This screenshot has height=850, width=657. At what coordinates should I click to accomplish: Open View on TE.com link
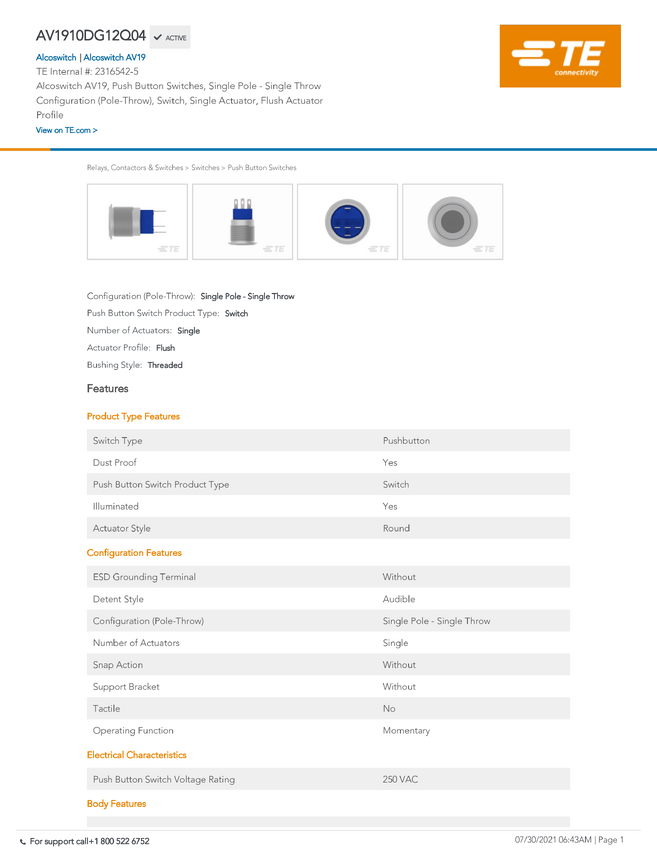[x=67, y=130]
